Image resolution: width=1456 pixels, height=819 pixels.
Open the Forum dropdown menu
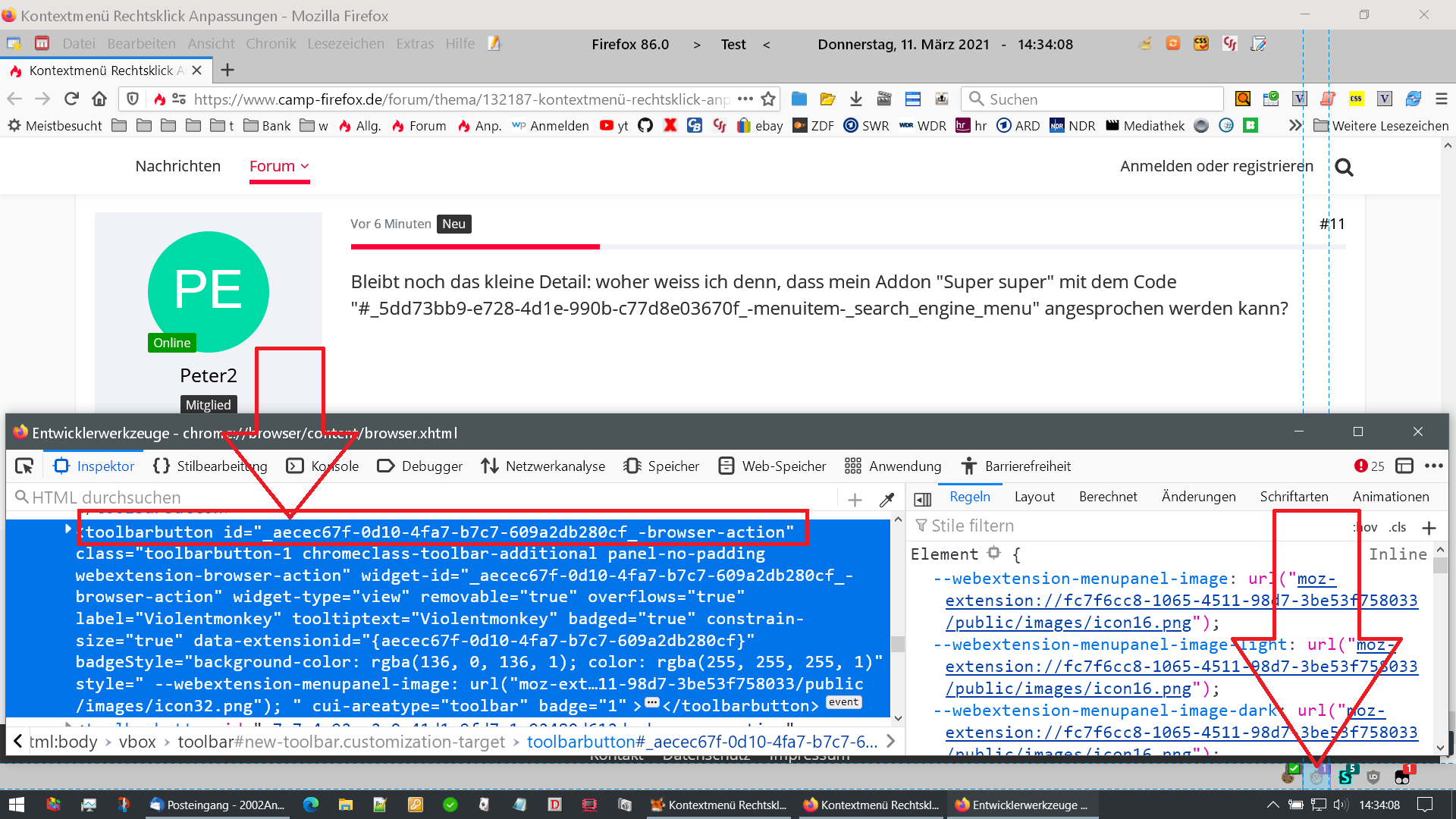pos(280,166)
